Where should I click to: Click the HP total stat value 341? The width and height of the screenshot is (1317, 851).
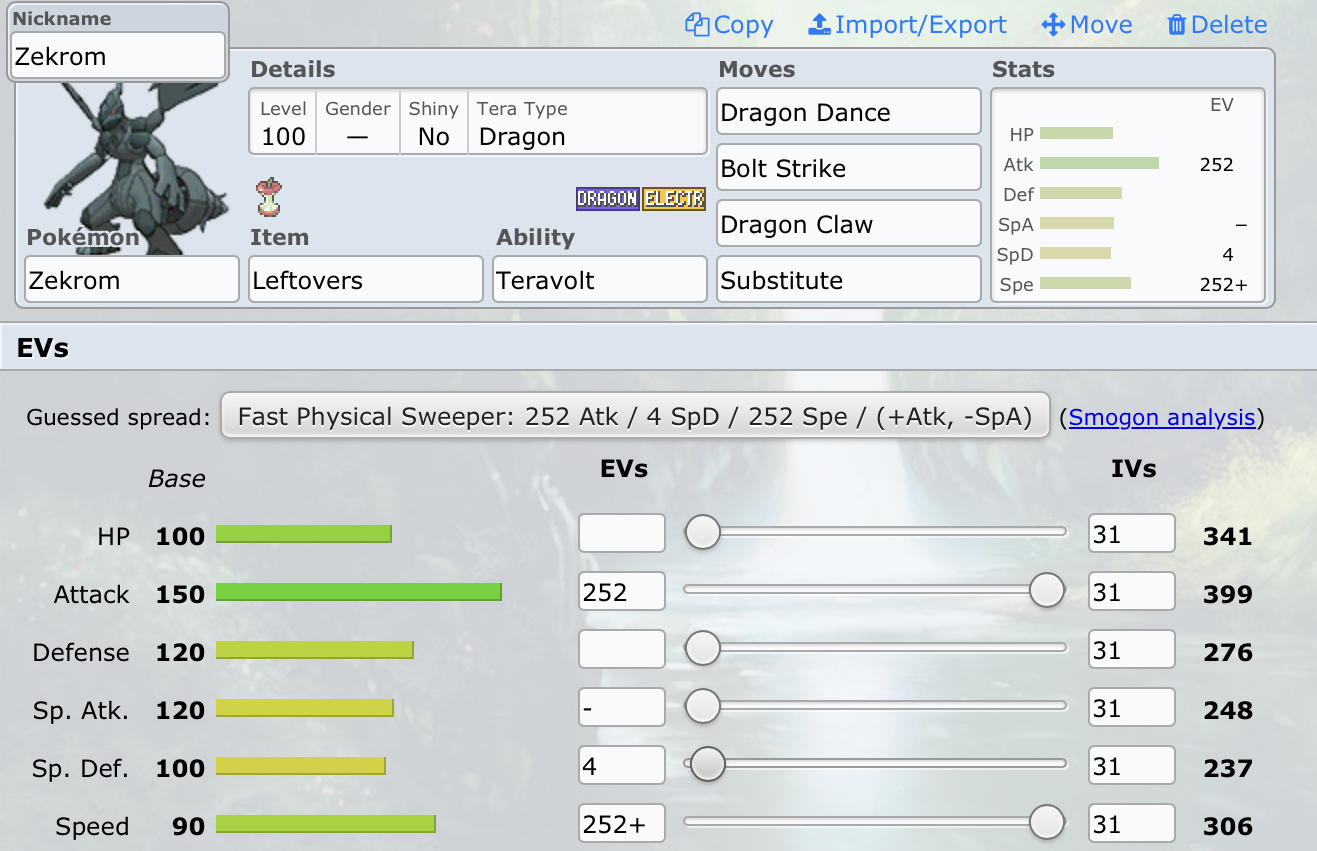1228,537
